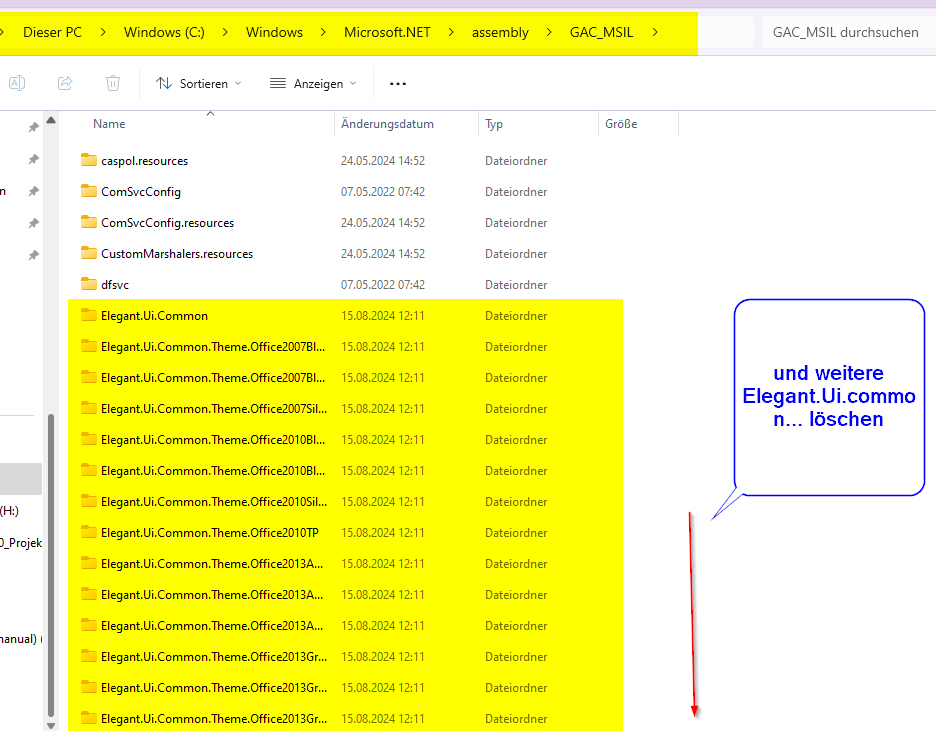Click Elegant.Ui.Common.Theme.Office2010TP name
936x731 pixels.
pos(210,533)
